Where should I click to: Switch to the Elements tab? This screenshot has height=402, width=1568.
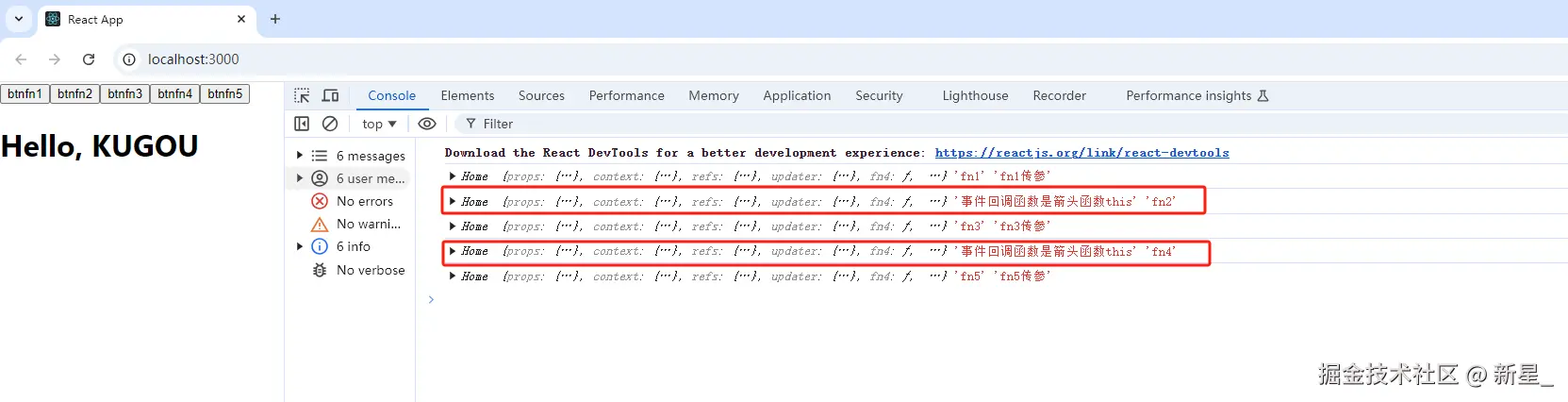467,95
